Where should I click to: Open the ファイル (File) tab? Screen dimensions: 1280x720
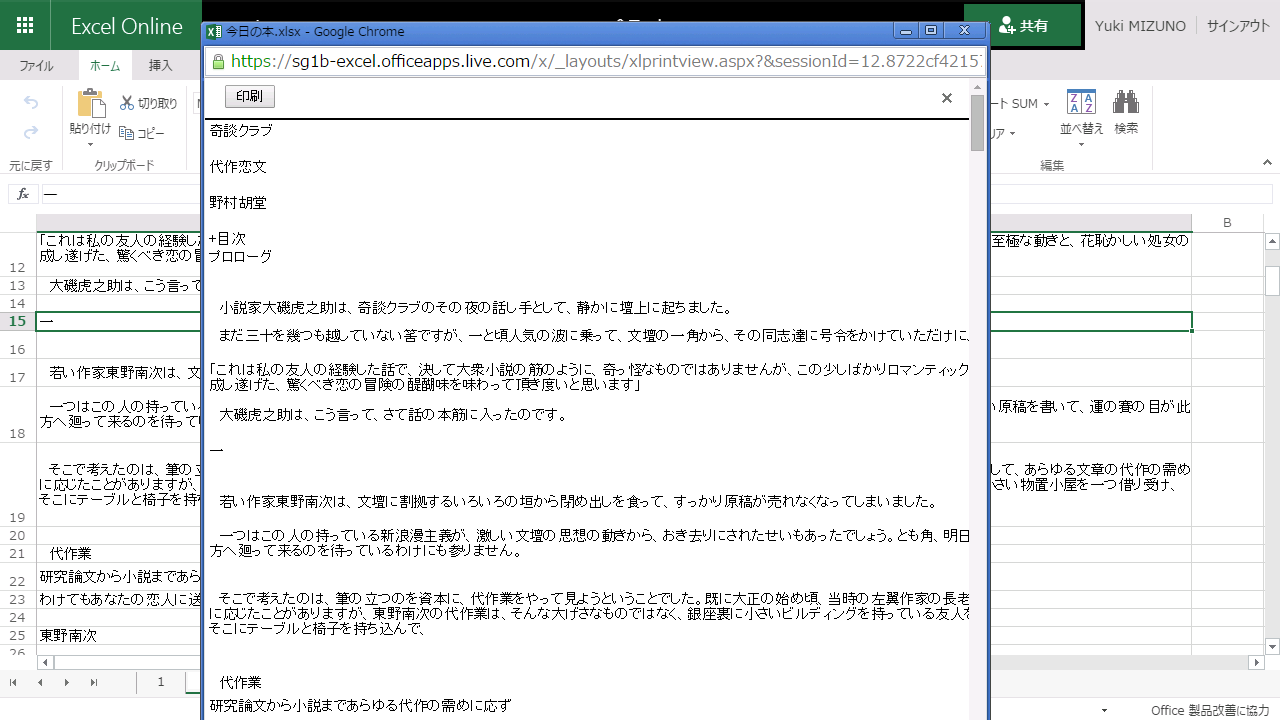(x=37, y=66)
